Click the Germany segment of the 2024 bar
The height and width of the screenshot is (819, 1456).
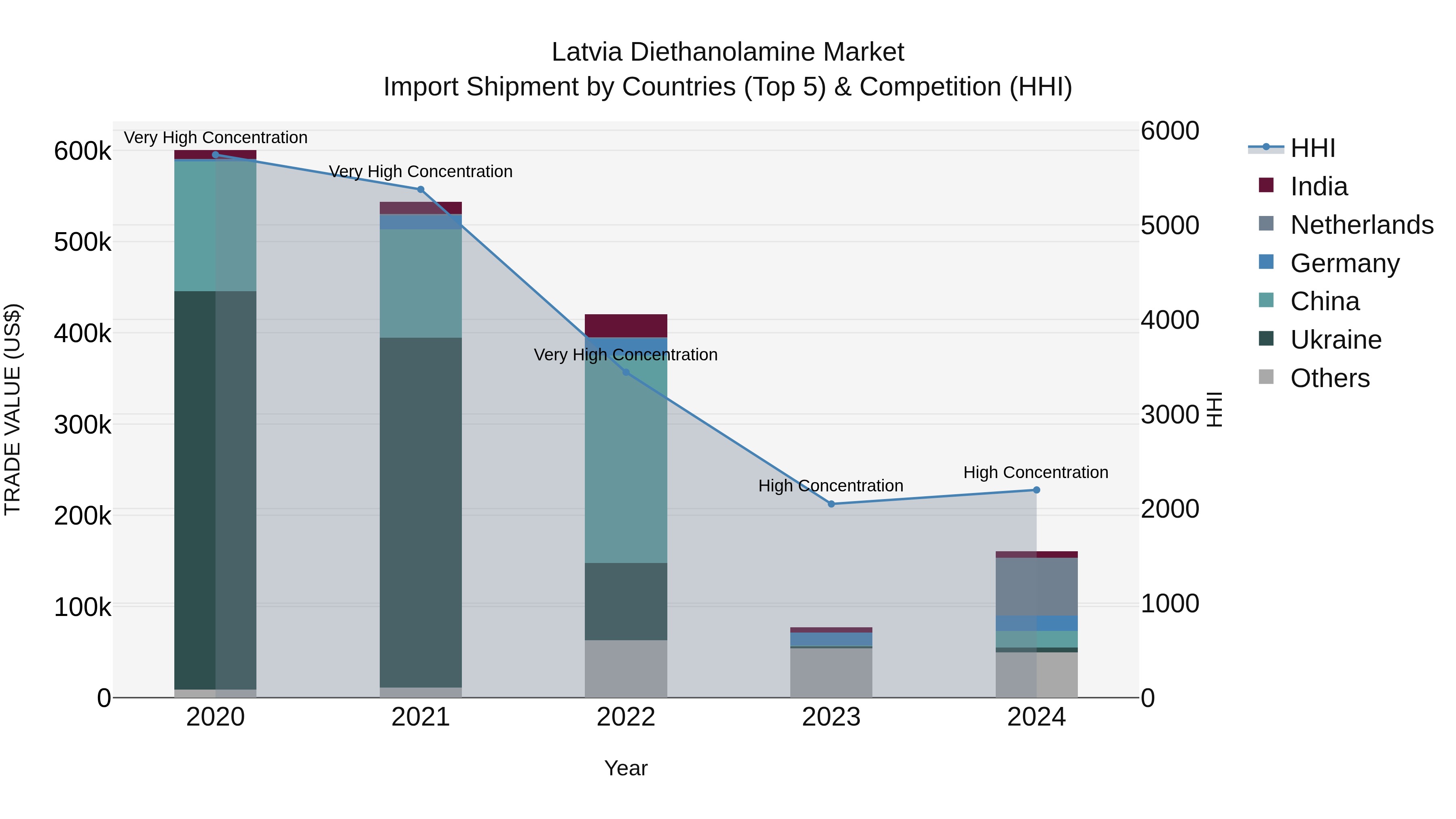click(1037, 623)
